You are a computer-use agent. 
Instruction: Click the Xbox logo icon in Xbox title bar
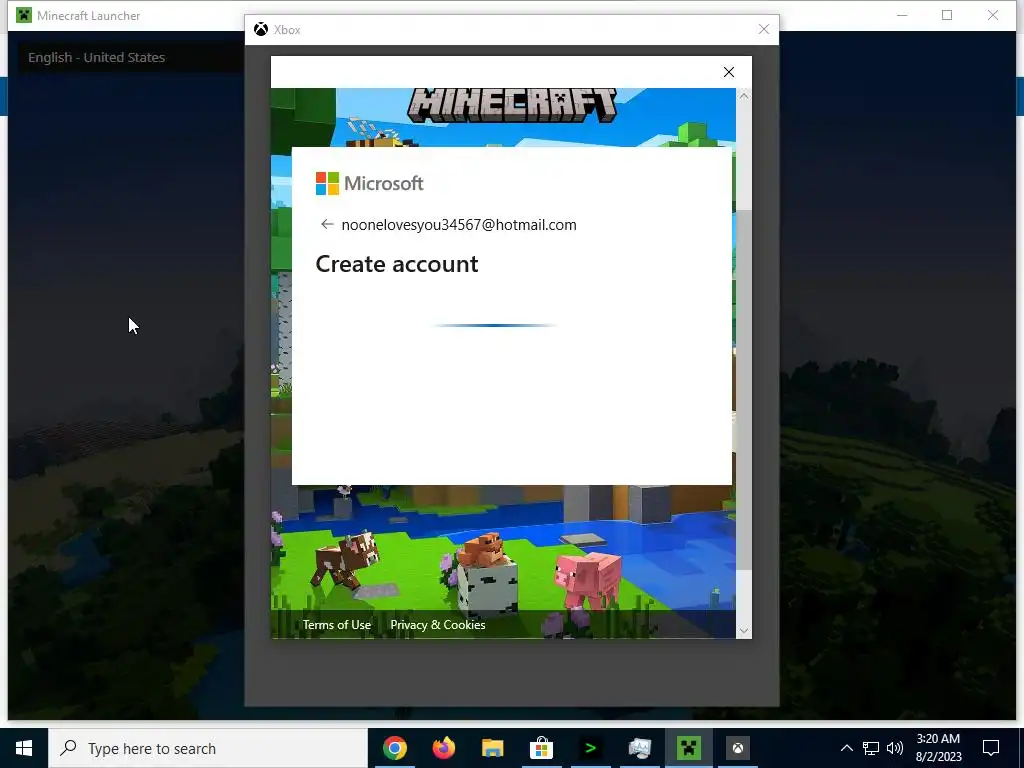pyautogui.click(x=261, y=29)
